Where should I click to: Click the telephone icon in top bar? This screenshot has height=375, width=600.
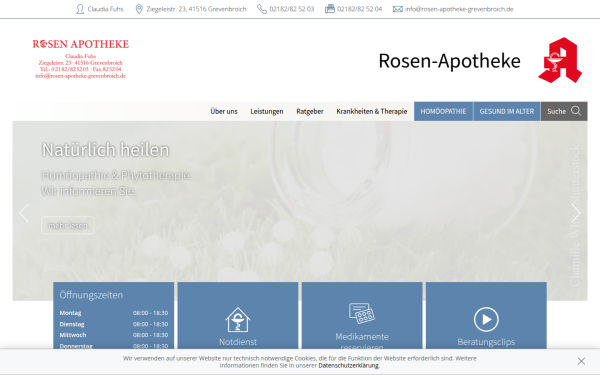[262, 9]
